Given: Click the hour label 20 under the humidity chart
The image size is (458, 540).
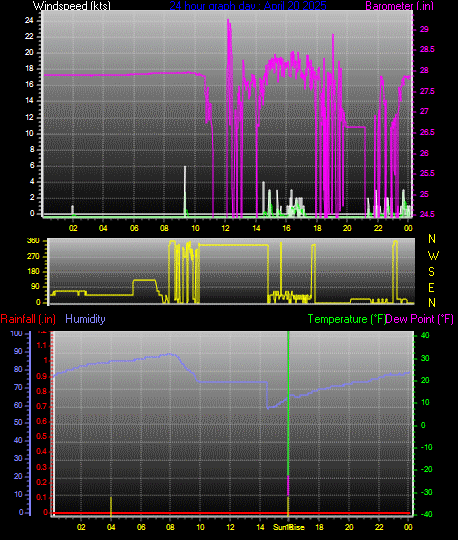Looking at the screenshot, I should point(349,527).
